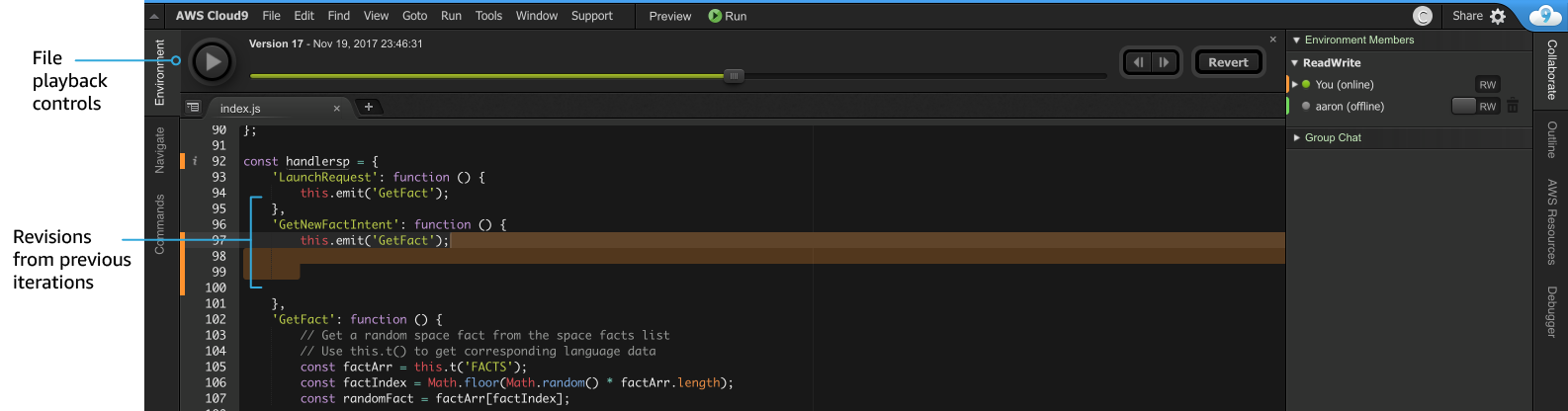Viewport: 1568px width, 411px height.
Task: Collapse the ReadWrite members group
Action: point(1295,63)
